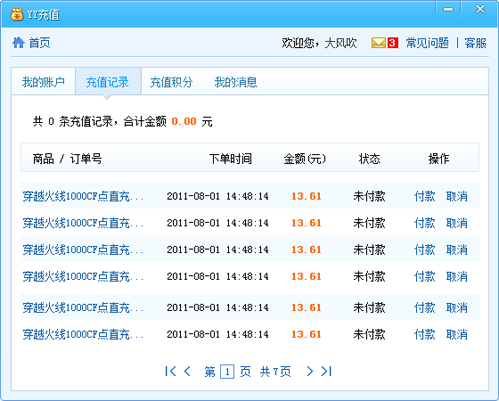Open third 穿越火线1000CF点直充 order link
The image size is (499, 401).
[83, 250]
